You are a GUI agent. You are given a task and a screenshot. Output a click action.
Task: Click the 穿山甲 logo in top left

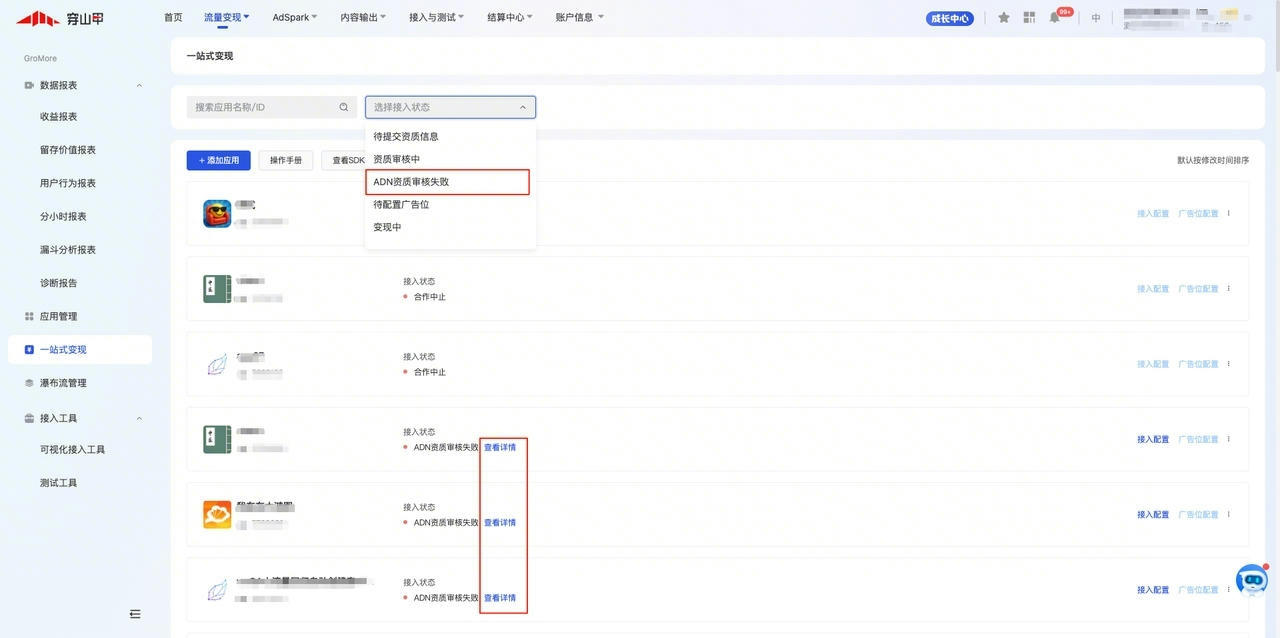point(60,18)
